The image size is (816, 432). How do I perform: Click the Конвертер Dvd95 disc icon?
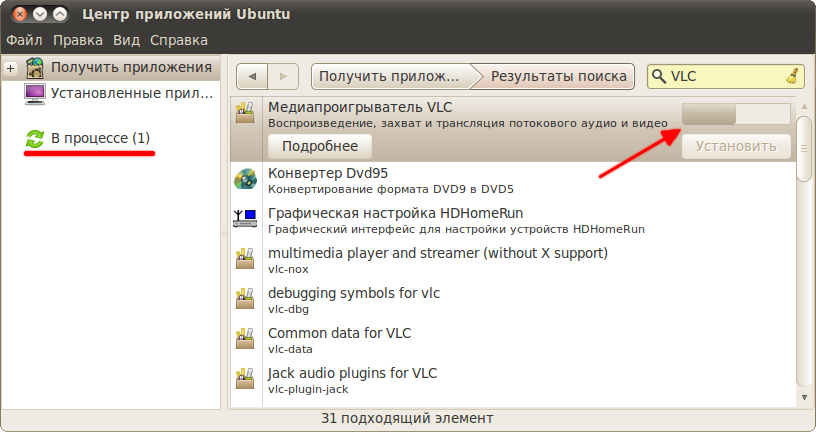tap(245, 179)
